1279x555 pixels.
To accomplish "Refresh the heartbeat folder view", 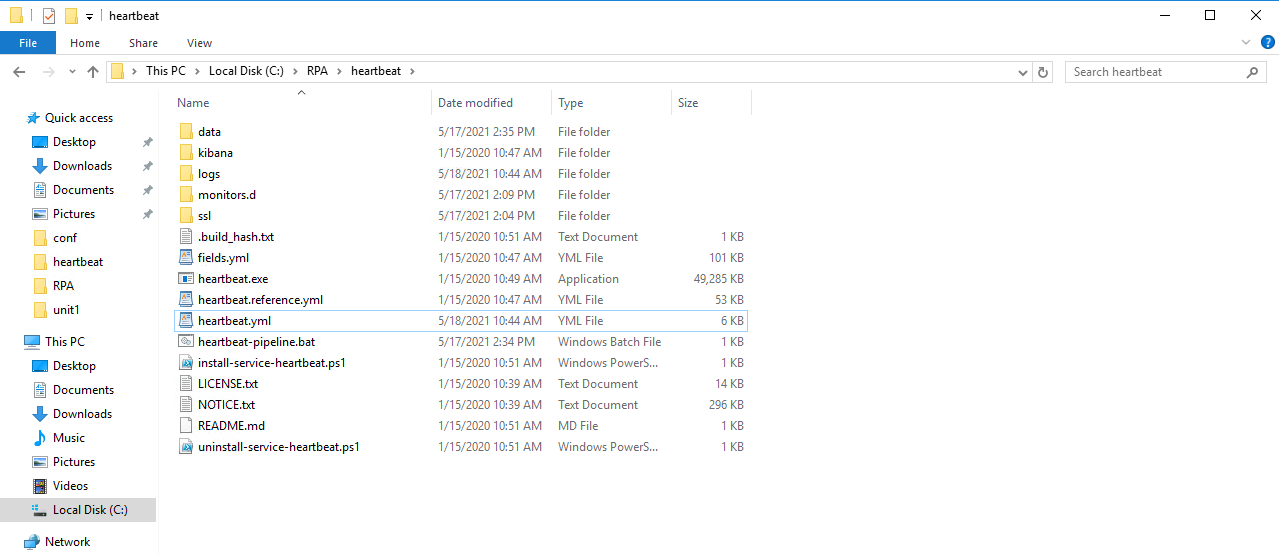I will tap(1043, 72).
